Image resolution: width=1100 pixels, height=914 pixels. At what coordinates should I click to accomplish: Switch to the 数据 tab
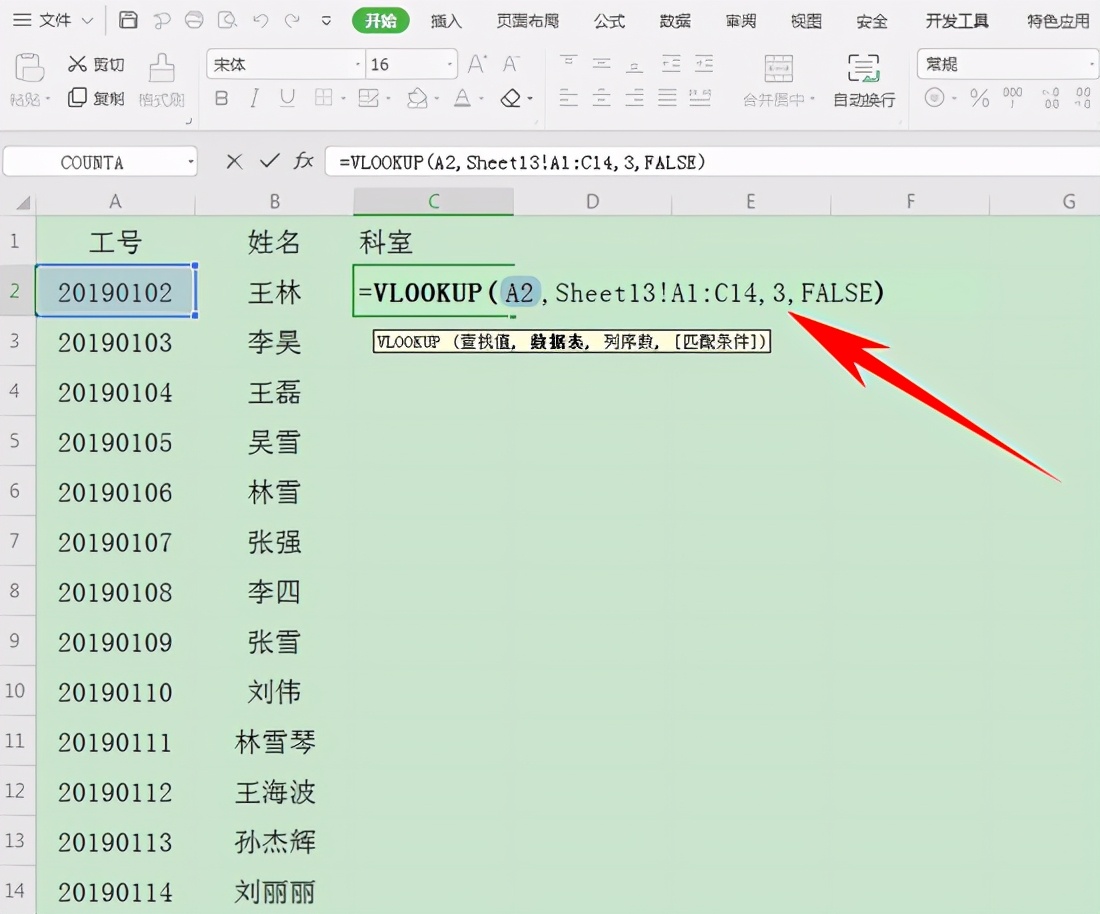tap(675, 21)
